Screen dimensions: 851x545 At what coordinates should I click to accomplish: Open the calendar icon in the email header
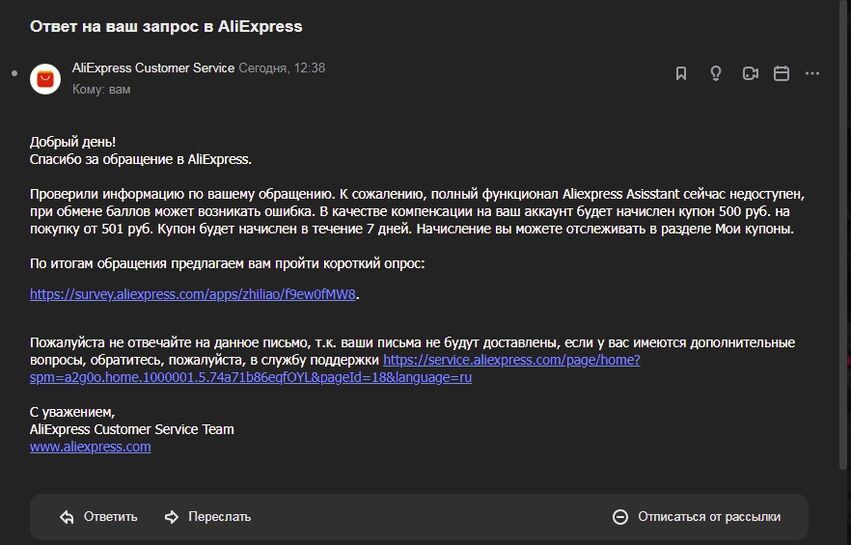point(782,73)
